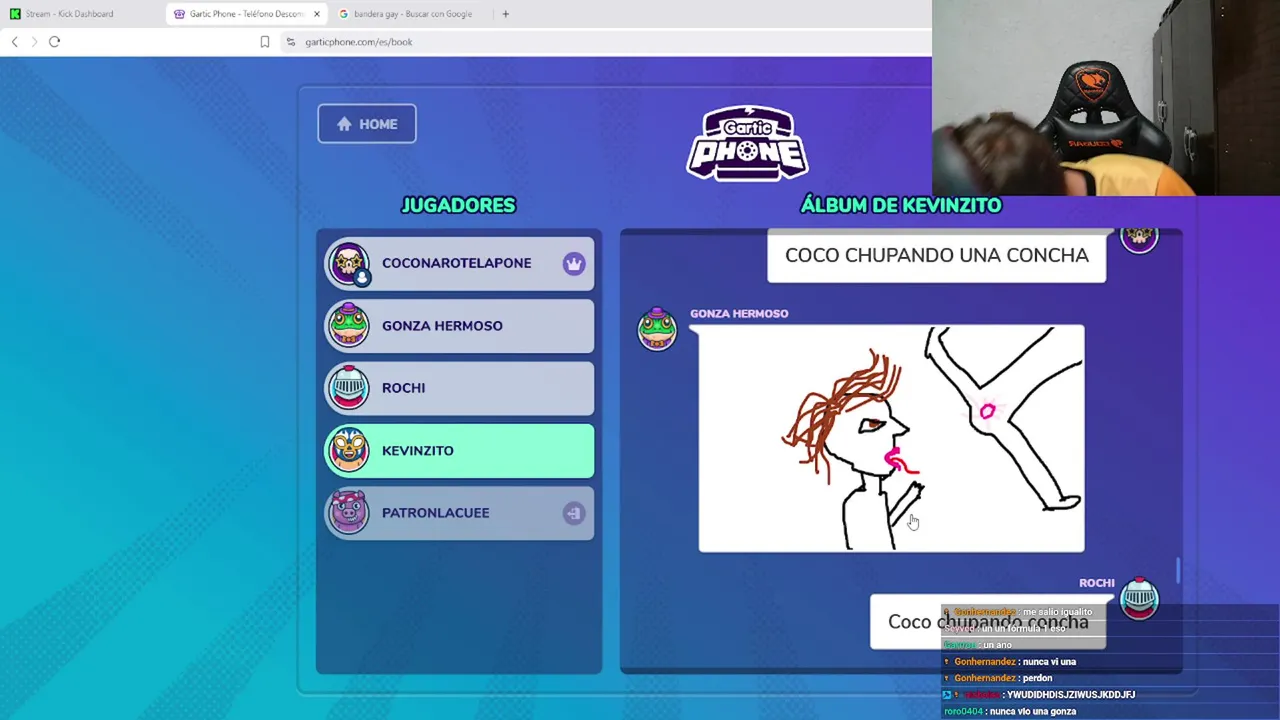The width and height of the screenshot is (1280, 720).
Task: Open the drawing by Gonza Hermoso
Action: pyautogui.click(x=891, y=439)
